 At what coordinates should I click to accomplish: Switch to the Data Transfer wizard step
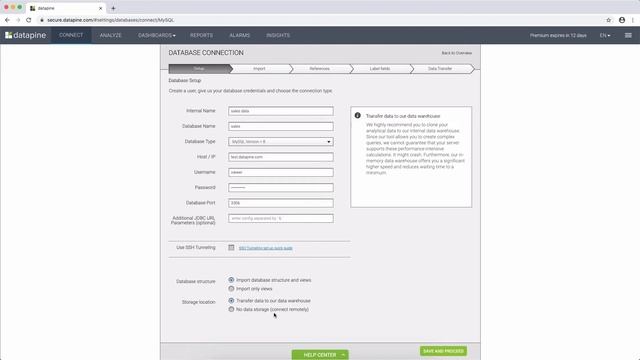440,69
